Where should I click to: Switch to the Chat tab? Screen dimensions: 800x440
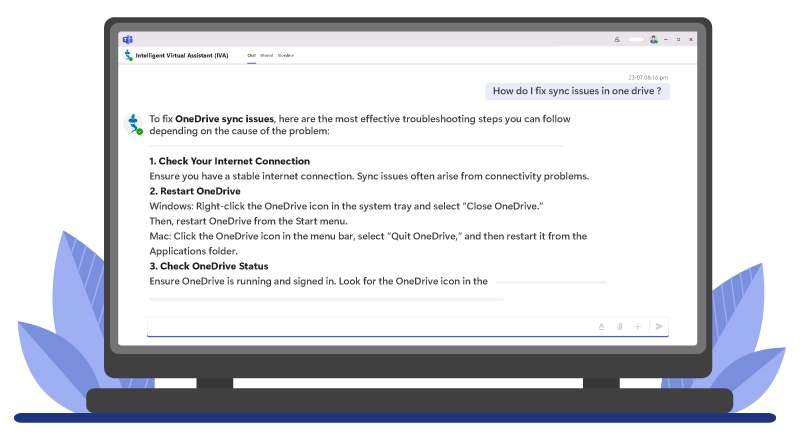(x=252, y=56)
